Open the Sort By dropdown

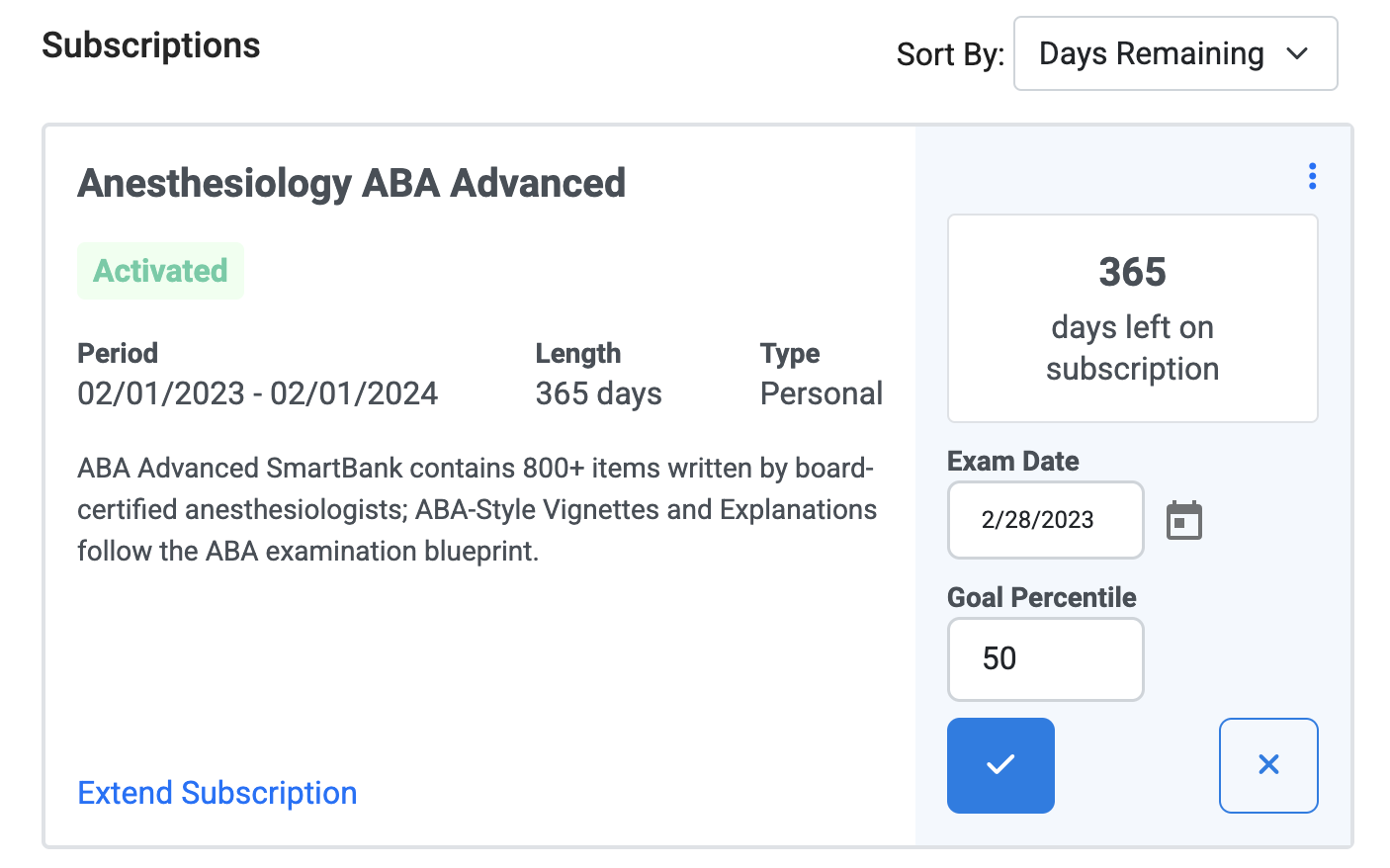[1175, 53]
